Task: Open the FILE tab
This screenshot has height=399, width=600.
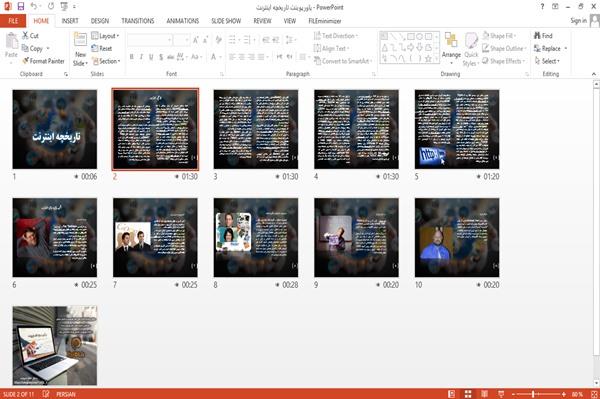Action: tap(13, 21)
